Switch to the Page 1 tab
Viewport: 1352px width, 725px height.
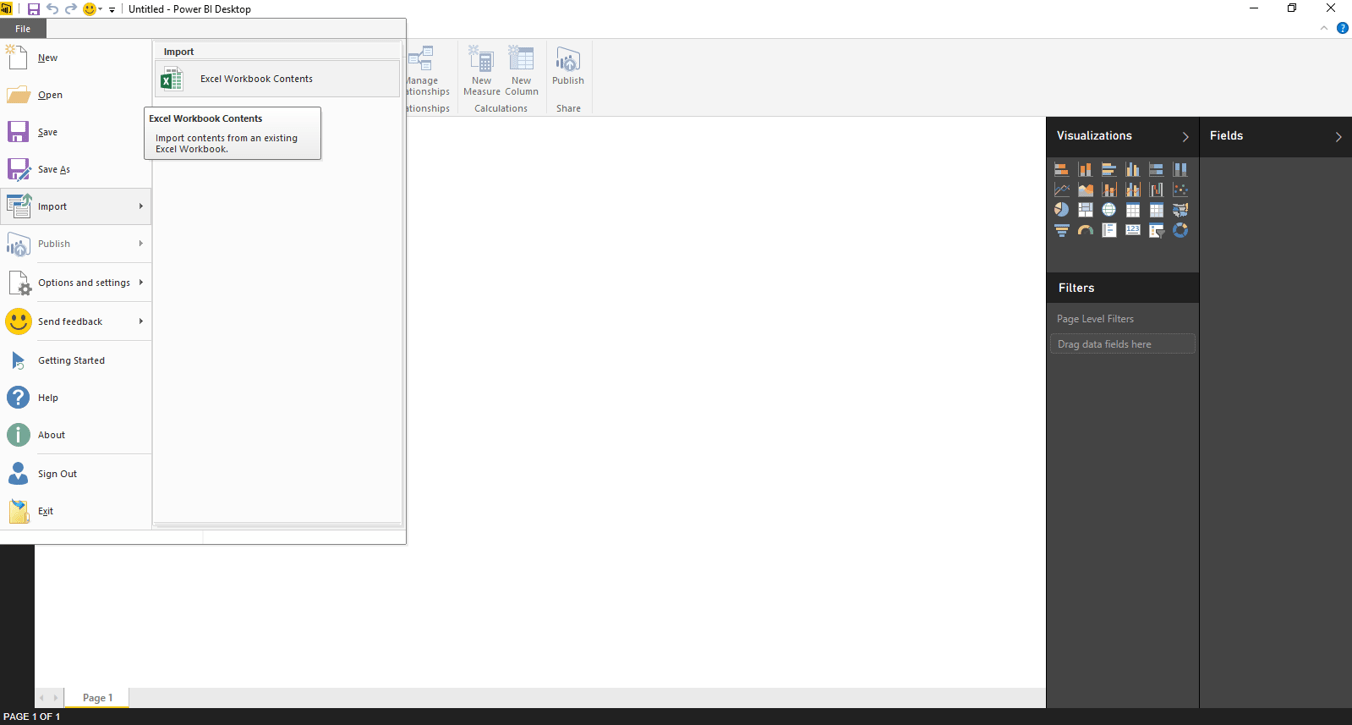(x=97, y=698)
